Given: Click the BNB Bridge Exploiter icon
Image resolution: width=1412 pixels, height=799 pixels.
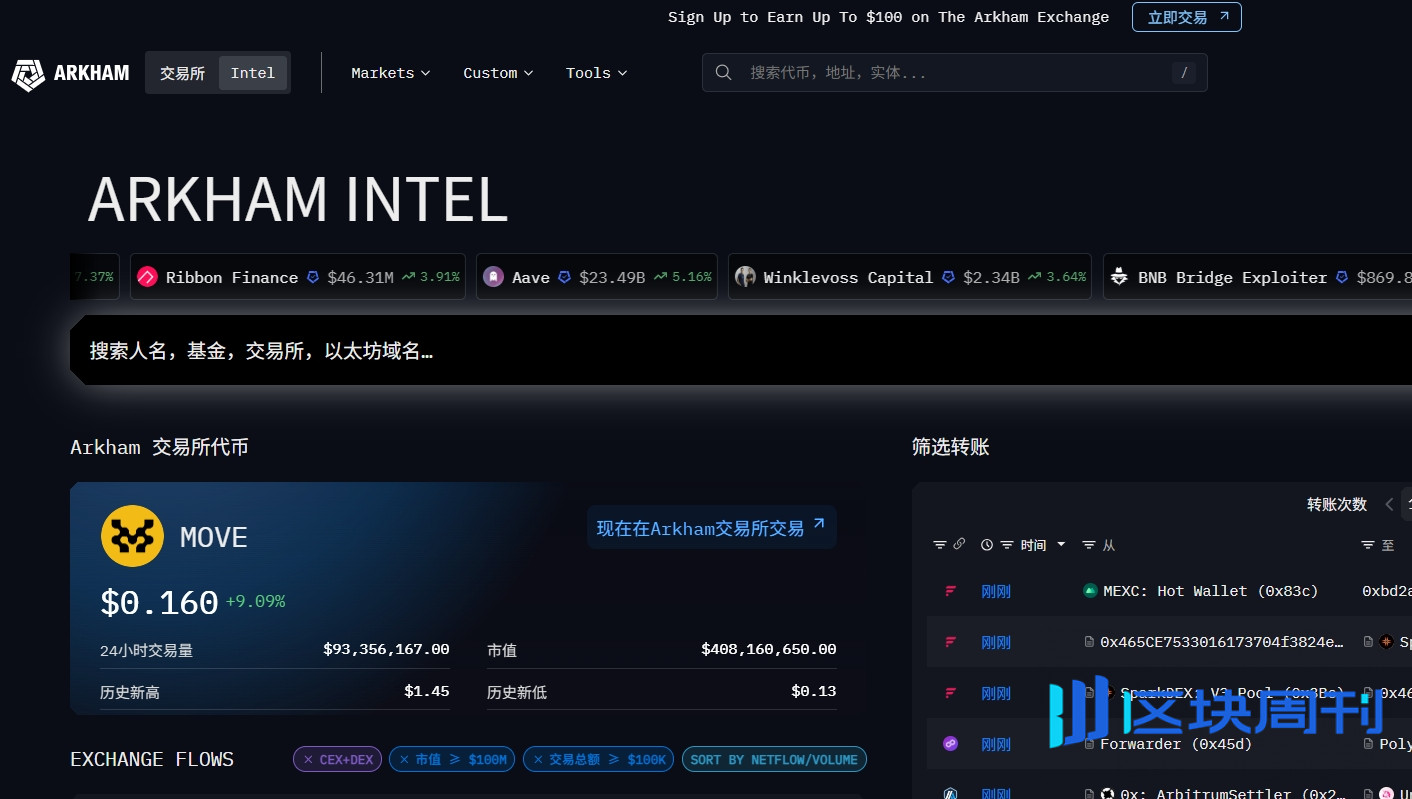Looking at the screenshot, I should [1119, 277].
